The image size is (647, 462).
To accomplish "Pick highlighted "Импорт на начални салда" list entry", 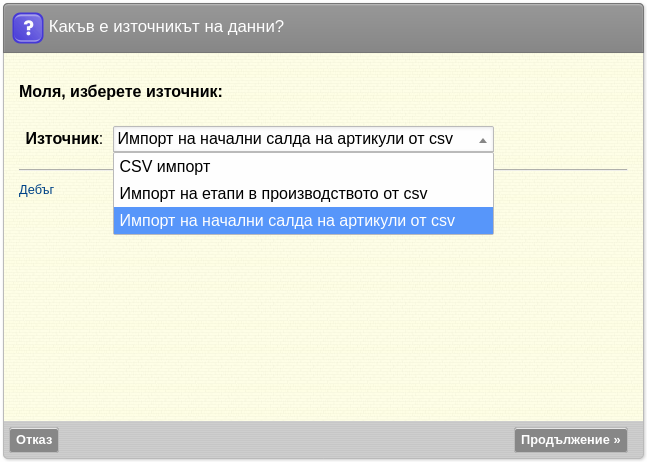I will pyautogui.click(x=303, y=221).
